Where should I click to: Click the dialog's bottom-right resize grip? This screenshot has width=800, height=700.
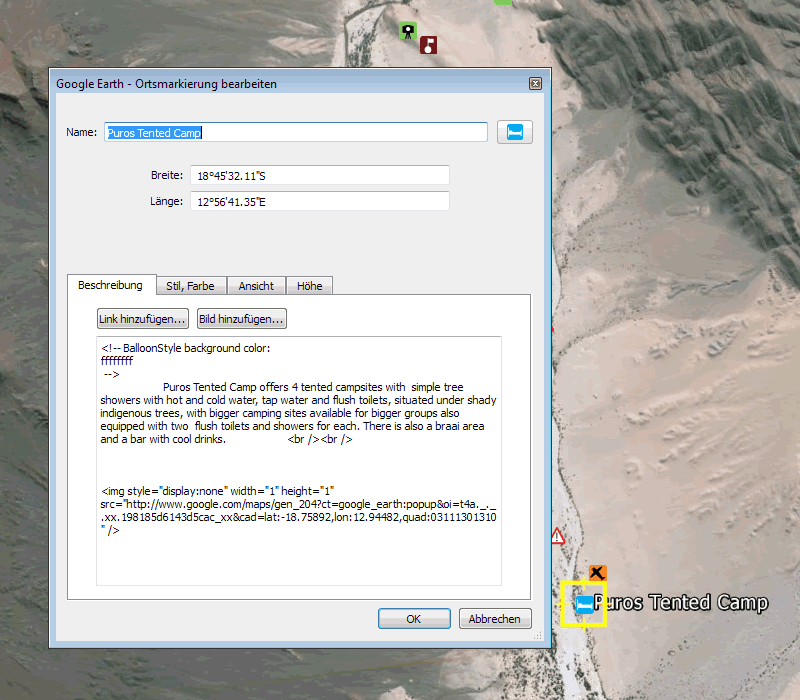coord(538,636)
